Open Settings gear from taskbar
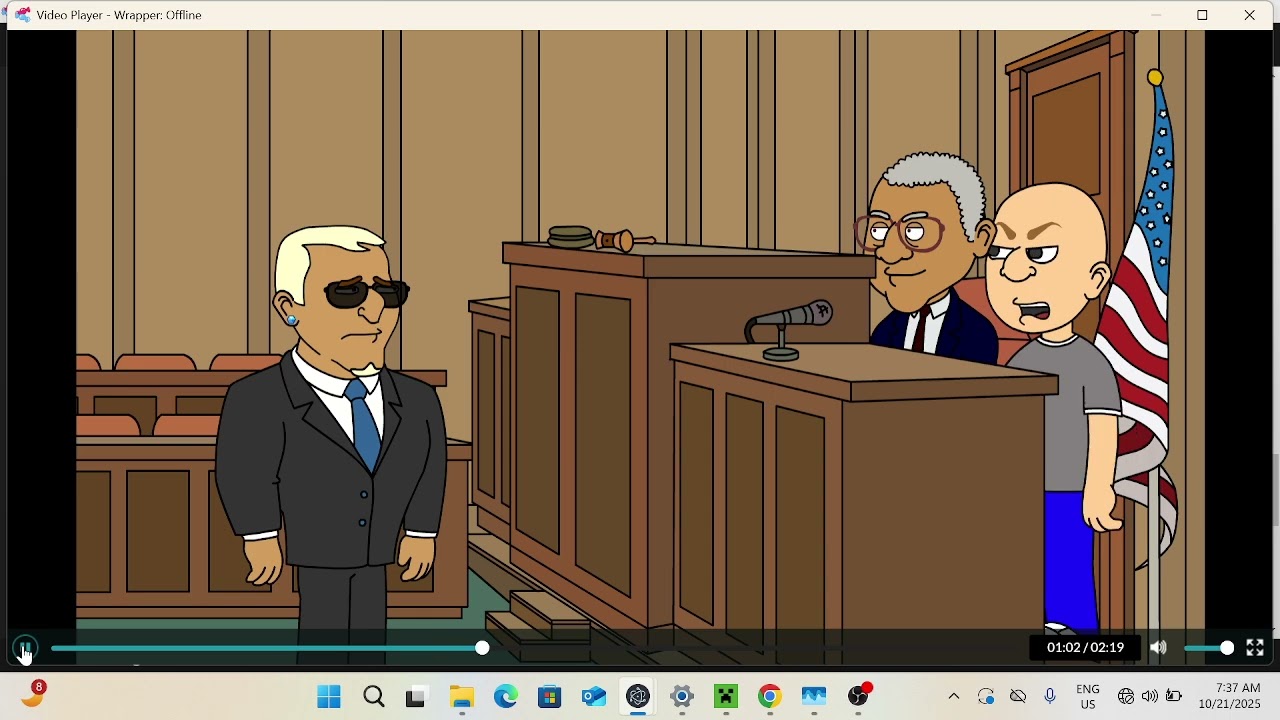 [x=682, y=696]
